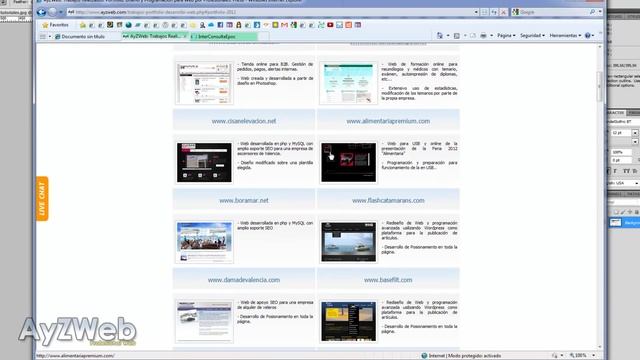The width and height of the screenshot is (640, 360).
Task: Close the AyZWeb Trabajos tab
Action: coord(185,36)
